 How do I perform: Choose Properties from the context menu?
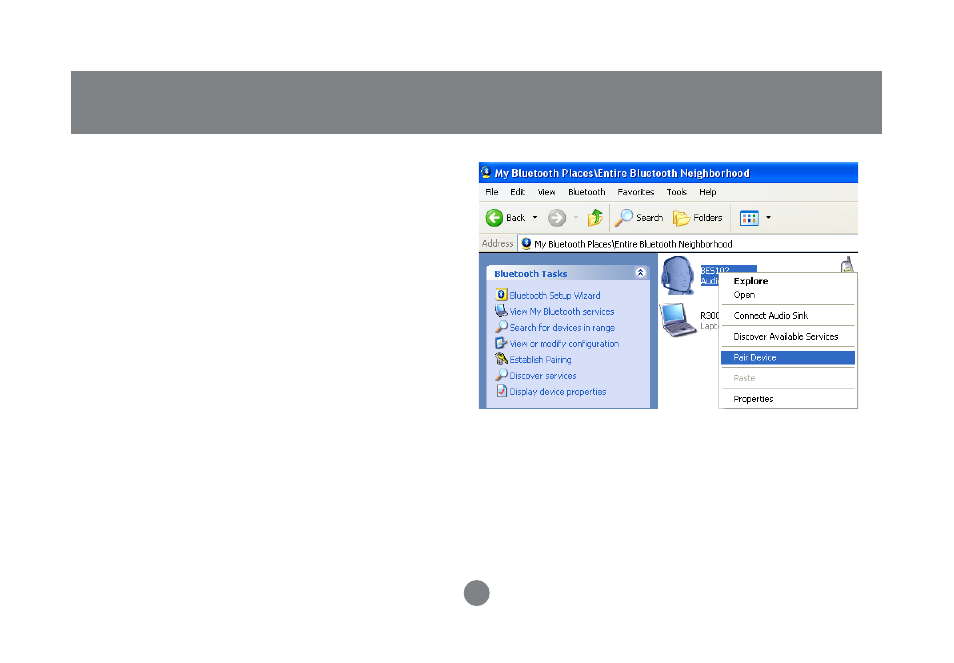point(788,399)
